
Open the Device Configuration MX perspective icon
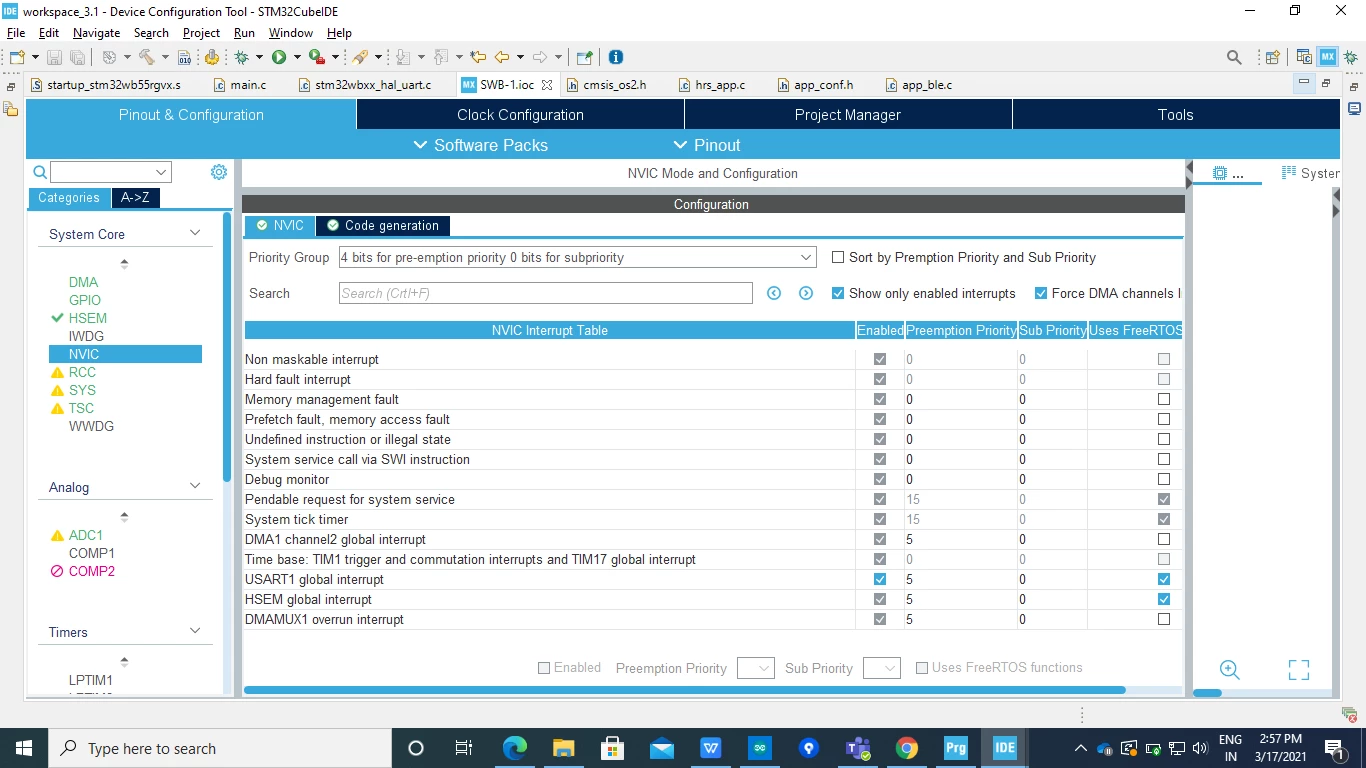coord(1327,57)
